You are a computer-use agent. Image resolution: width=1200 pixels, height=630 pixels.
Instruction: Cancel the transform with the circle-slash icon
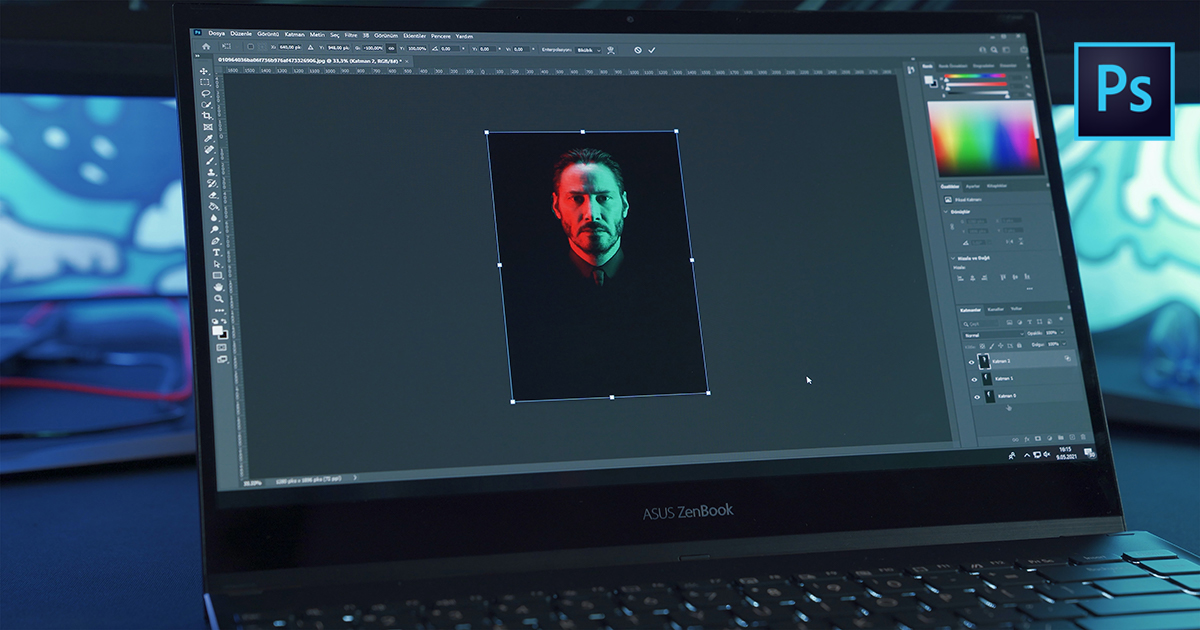(x=638, y=50)
